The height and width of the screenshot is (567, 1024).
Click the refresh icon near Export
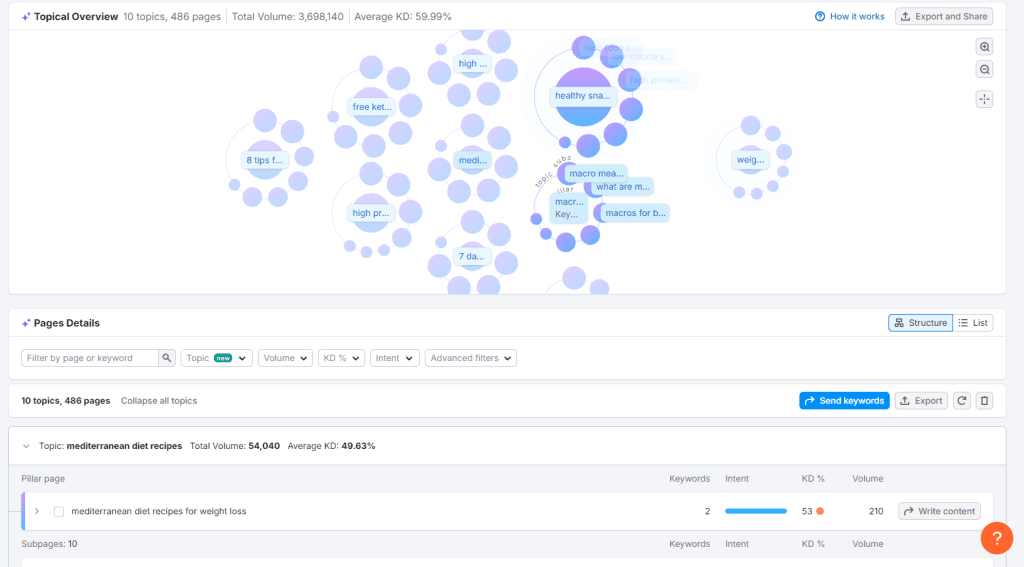tap(961, 400)
